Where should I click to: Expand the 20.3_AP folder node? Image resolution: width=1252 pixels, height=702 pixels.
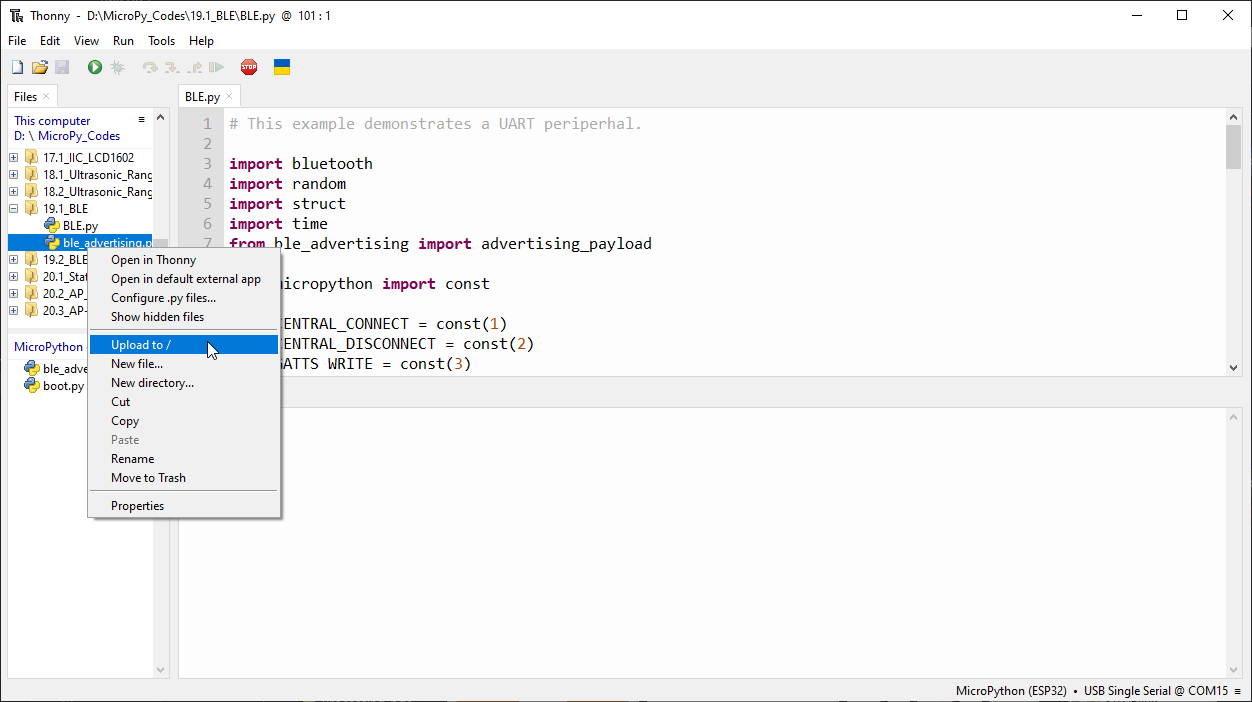click(x=14, y=311)
